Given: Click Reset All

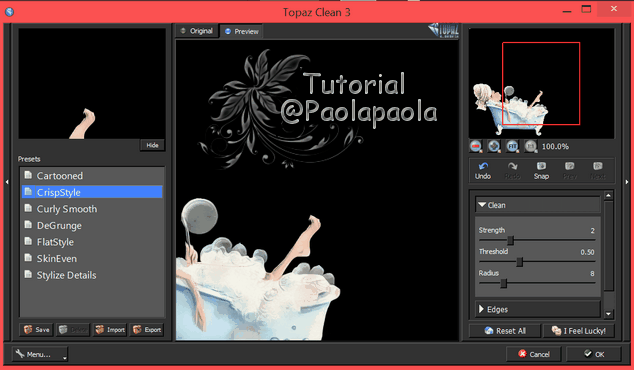Looking at the screenshot, I should (x=505, y=331).
